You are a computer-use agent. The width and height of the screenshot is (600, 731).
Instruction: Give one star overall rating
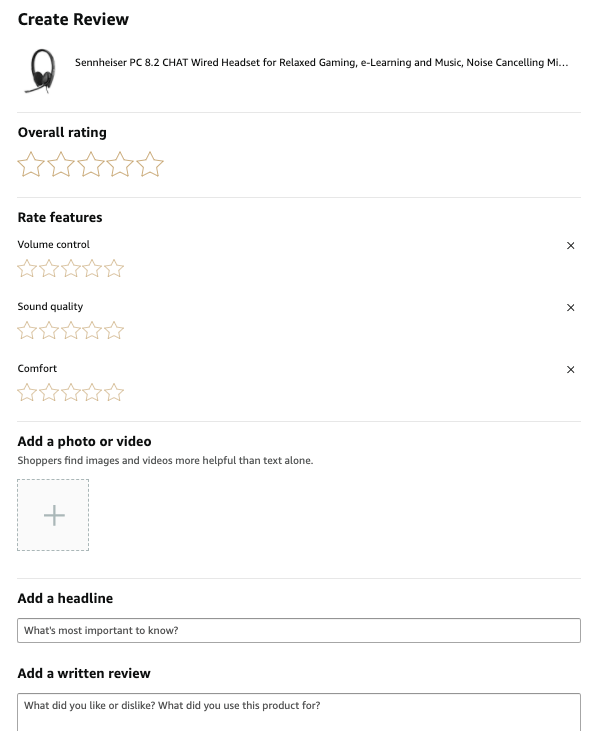click(31, 165)
